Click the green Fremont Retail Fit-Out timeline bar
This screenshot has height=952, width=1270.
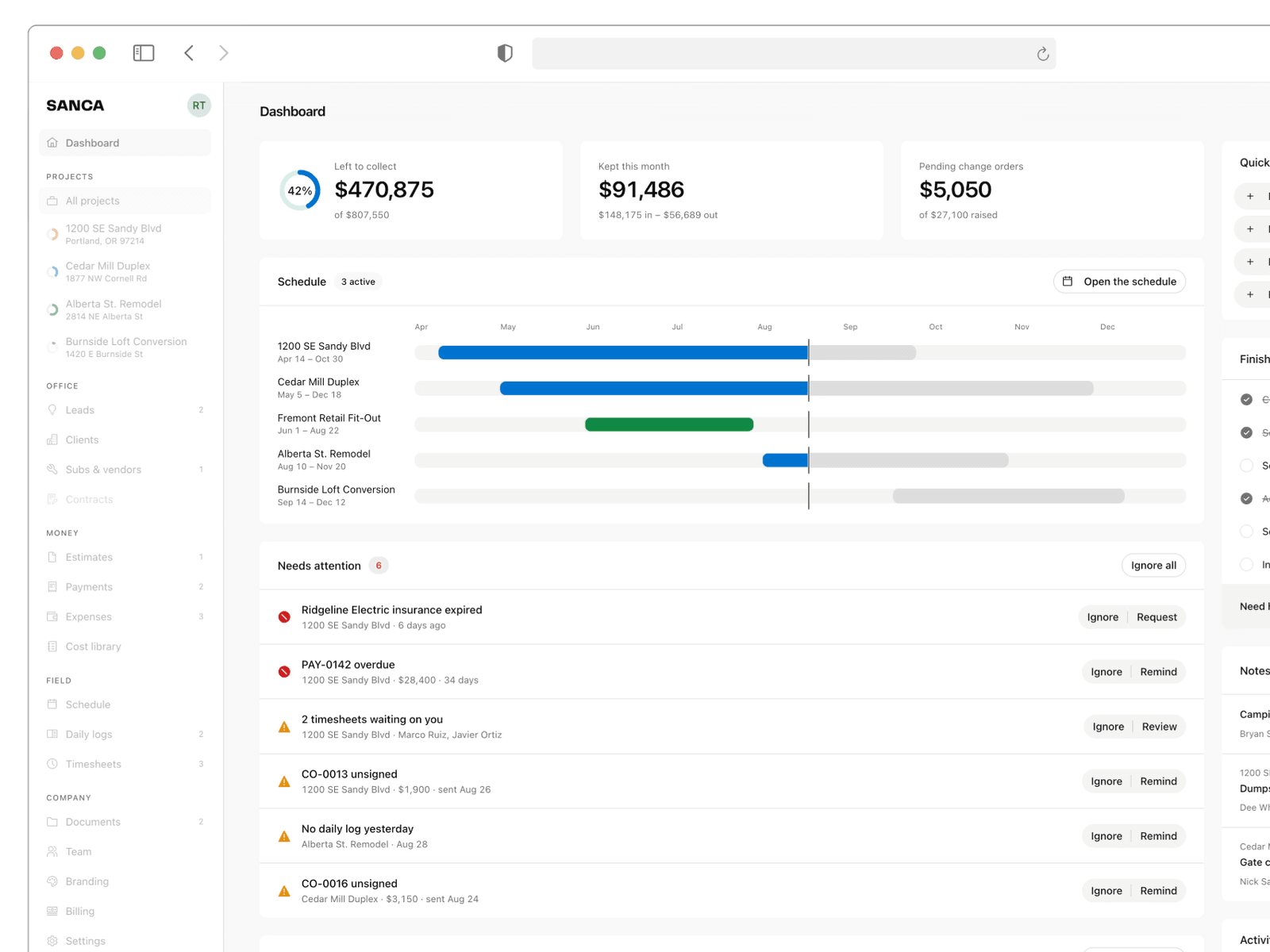669,424
